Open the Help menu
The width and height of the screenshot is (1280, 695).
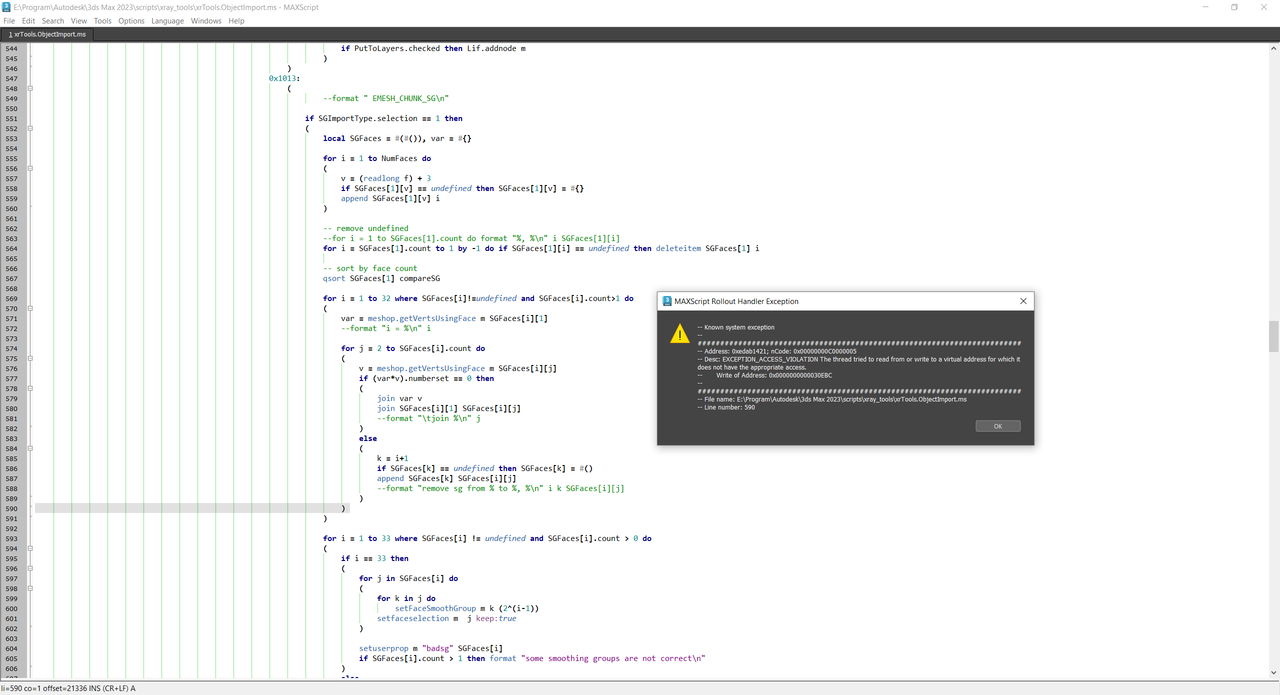236,21
